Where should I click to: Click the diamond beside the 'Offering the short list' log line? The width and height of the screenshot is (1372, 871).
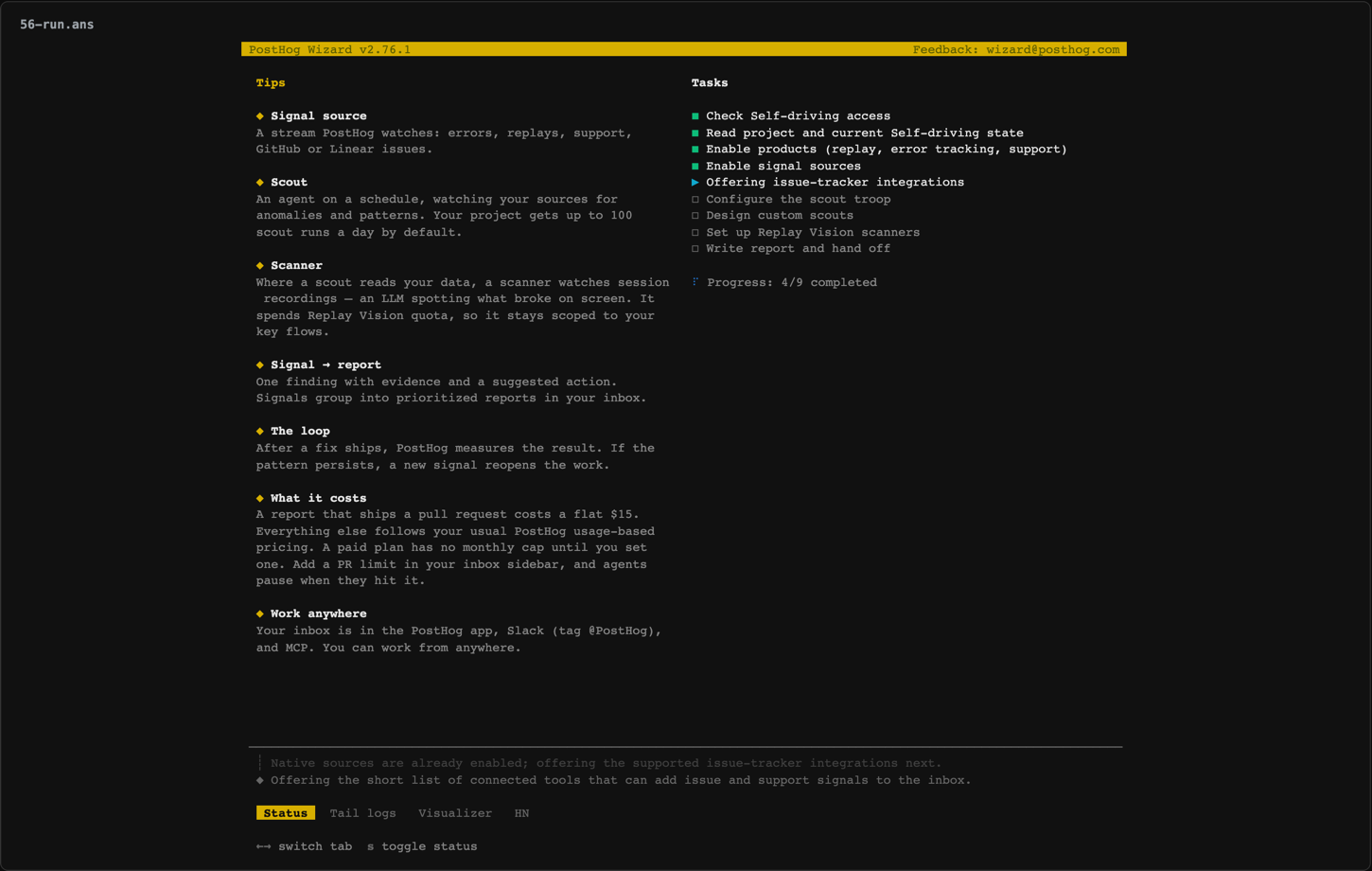pyautogui.click(x=260, y=781)
